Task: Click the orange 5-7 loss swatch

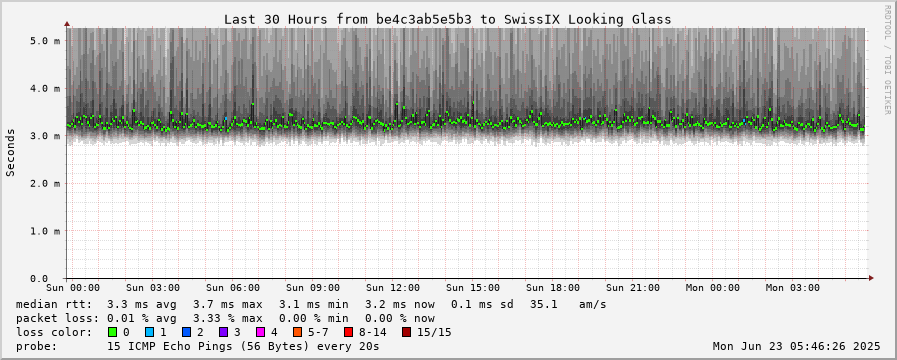Action: [297, 333]
